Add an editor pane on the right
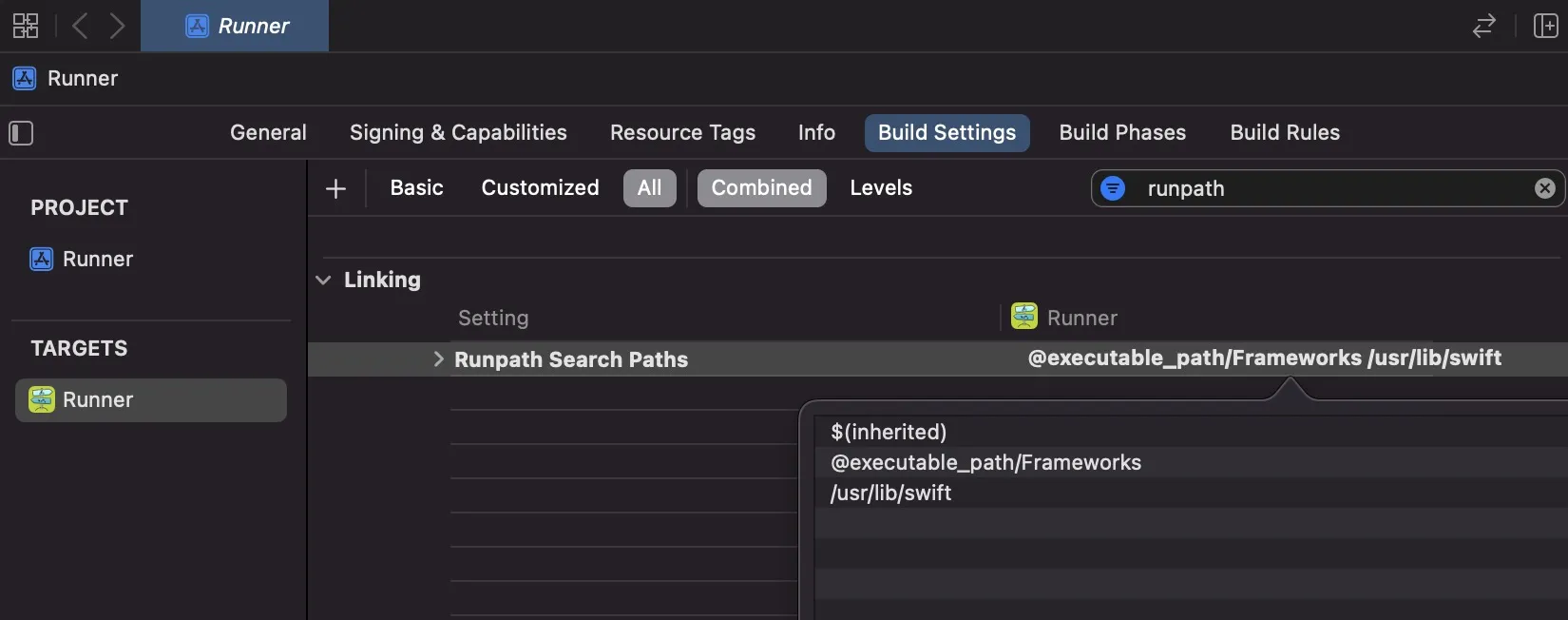The image size is (1568, 620). pos(1545,26)
